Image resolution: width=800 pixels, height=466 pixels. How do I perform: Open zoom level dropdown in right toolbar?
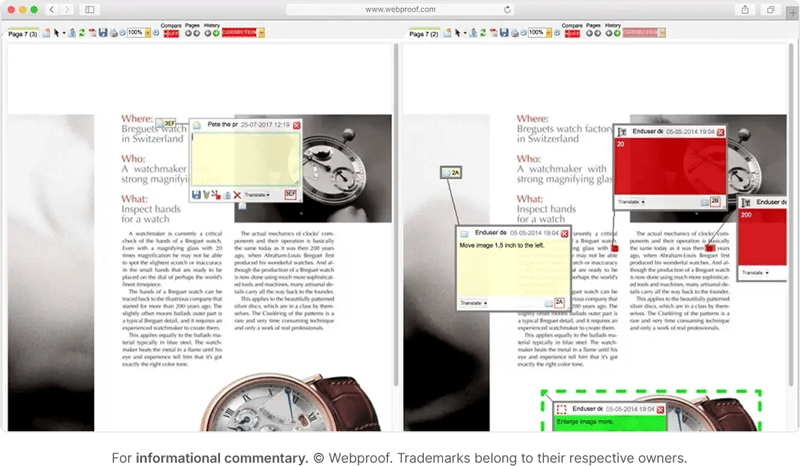pos(549,33)
